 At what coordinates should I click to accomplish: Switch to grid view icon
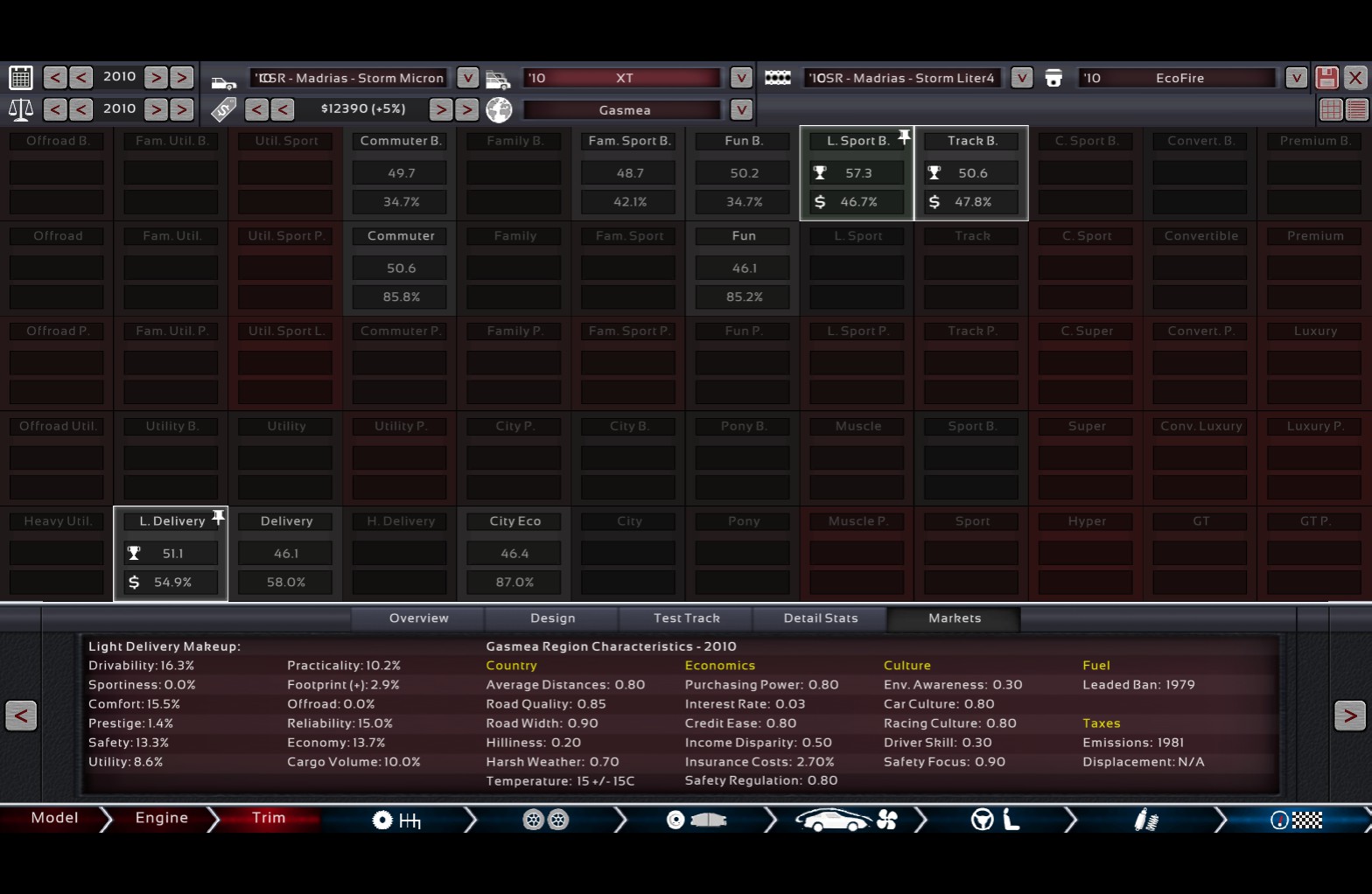[1331, 109]
